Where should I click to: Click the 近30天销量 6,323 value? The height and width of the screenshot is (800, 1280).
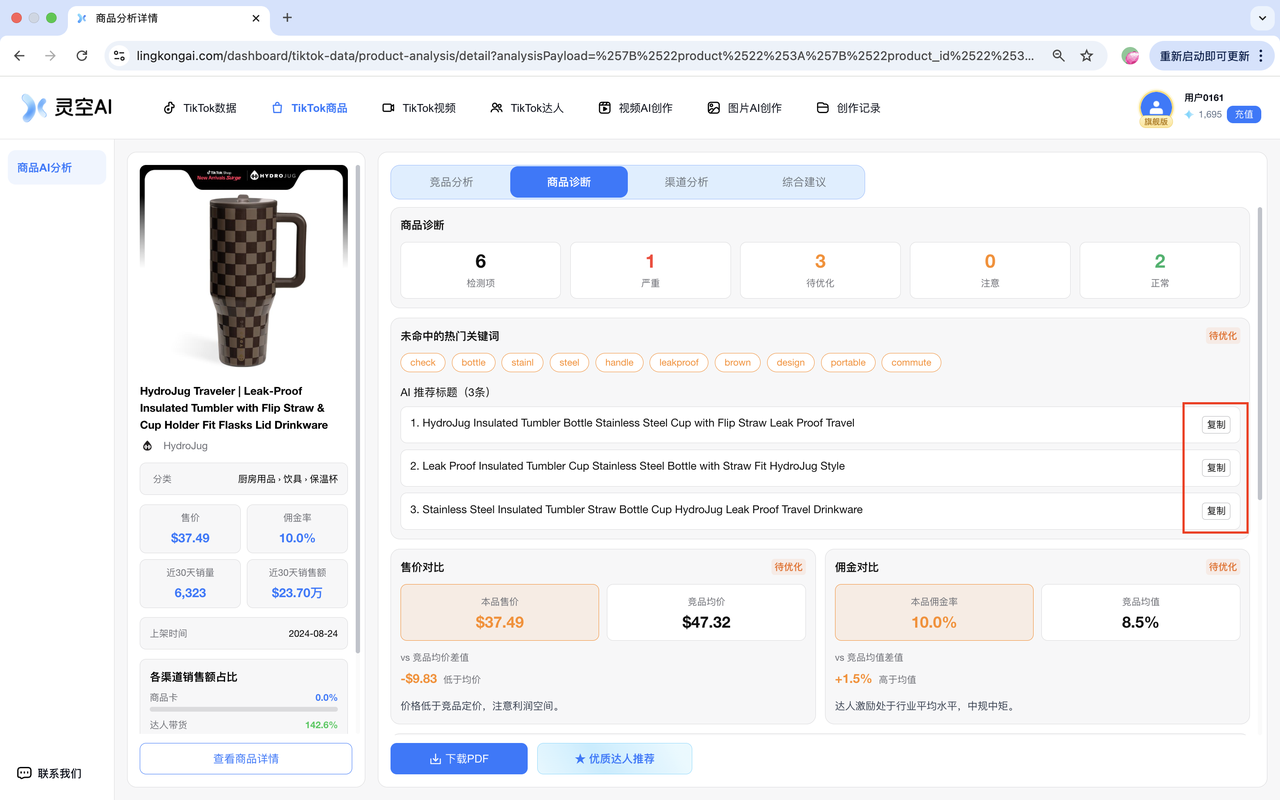190,593
